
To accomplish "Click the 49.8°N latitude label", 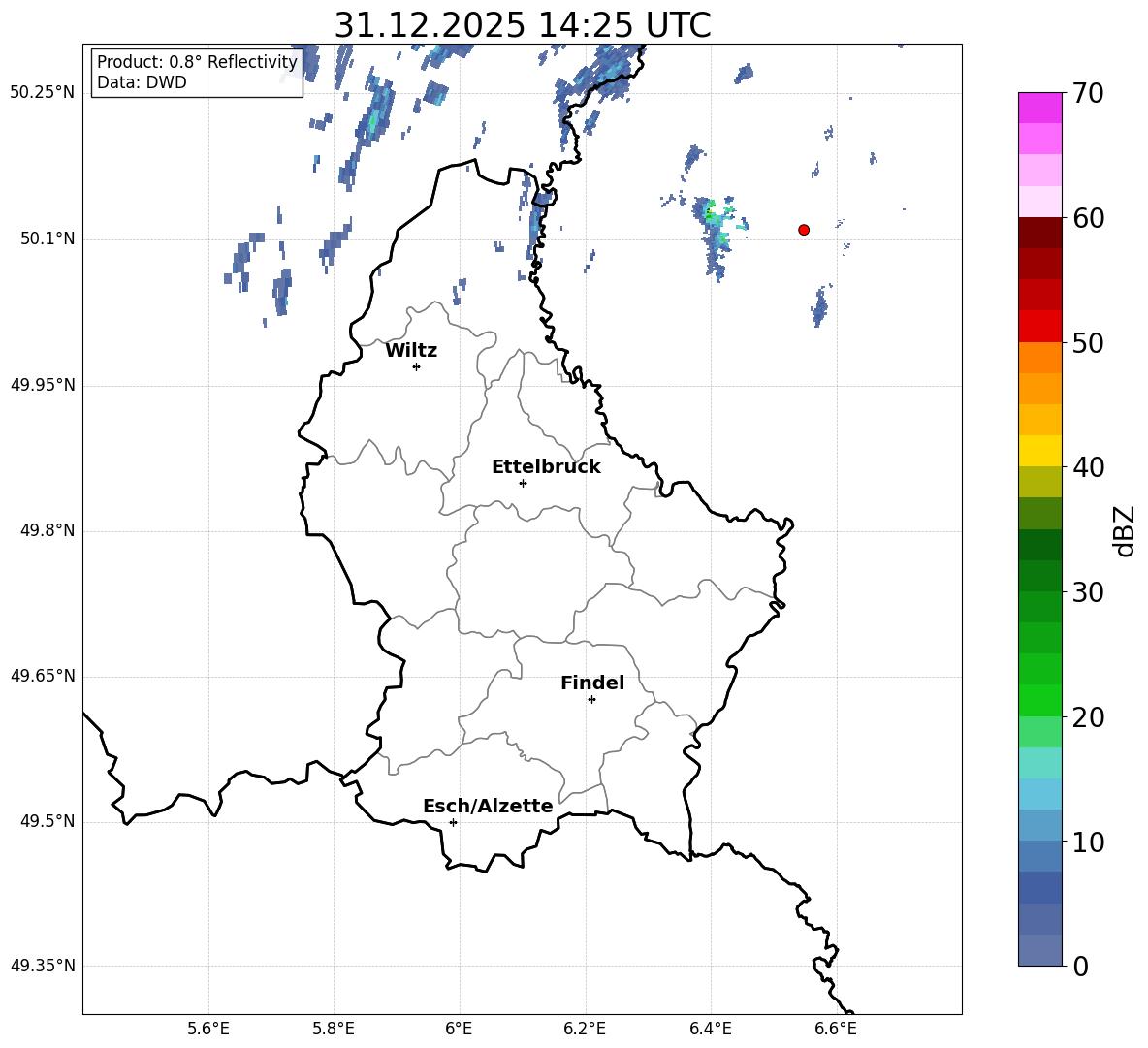I will tap(48, 530).
